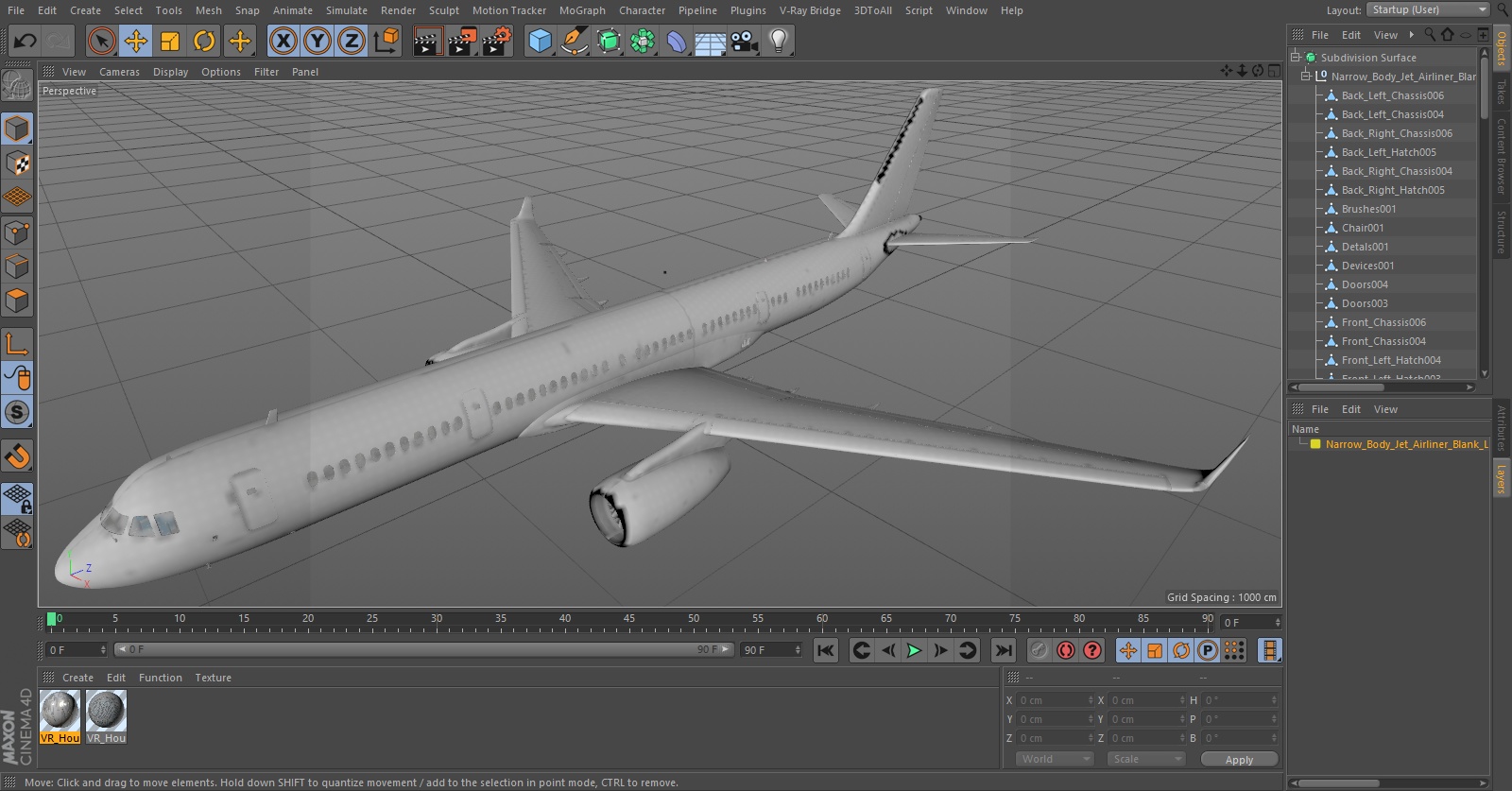Add a camera object
Image resolution: width=1512 pixels, height=791 pixels.
click(745, 41)
